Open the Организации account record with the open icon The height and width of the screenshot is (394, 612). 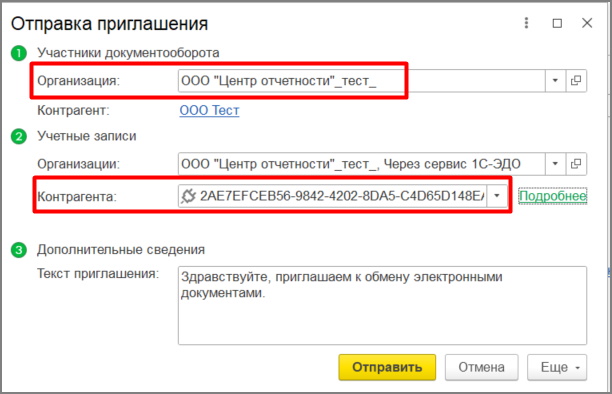(x=576, y=164)
